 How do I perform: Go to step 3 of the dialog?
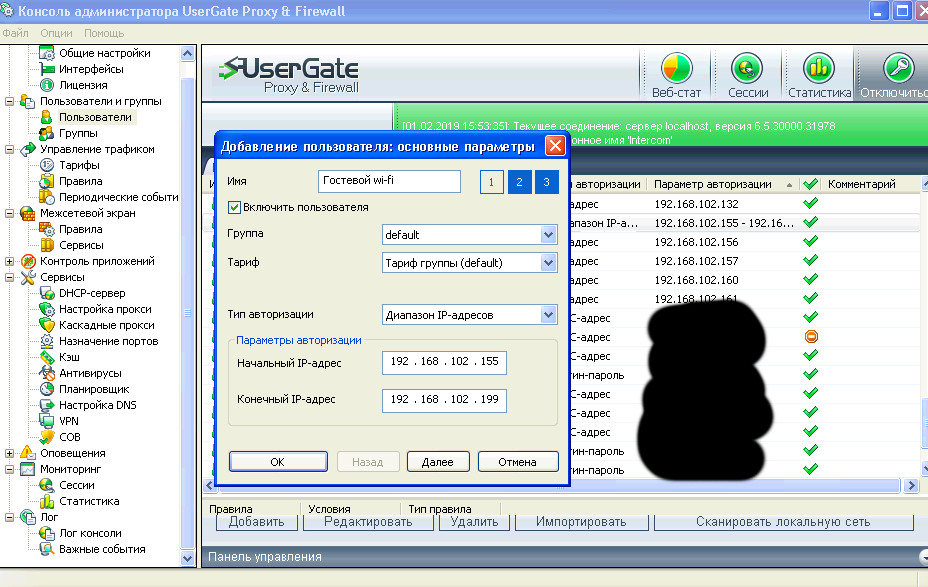pyautogui.click(x=546, y=182)
